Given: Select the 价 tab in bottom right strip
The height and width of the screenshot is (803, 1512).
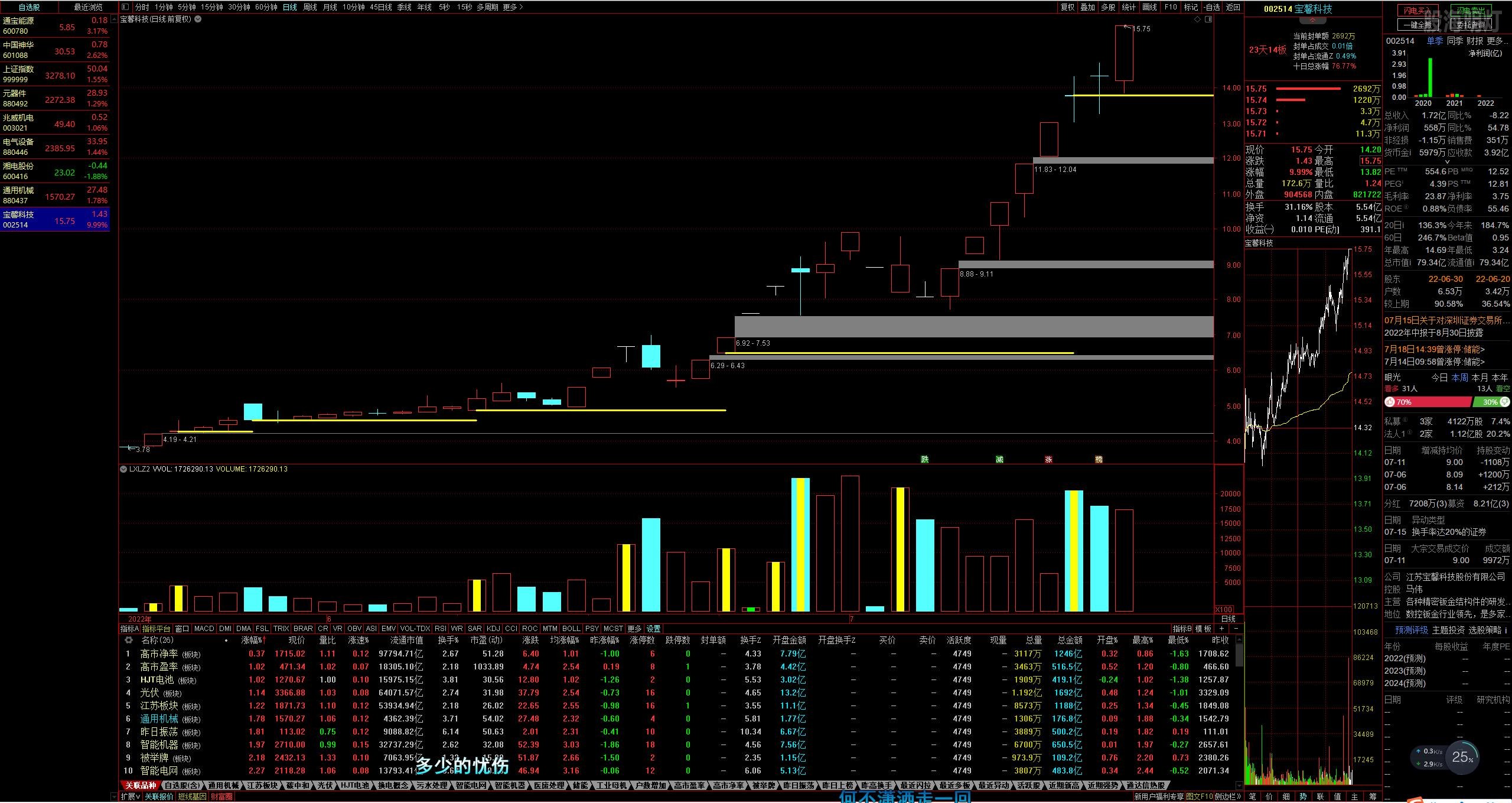Looking at the screenshot, I should (x=1269, y=797).
